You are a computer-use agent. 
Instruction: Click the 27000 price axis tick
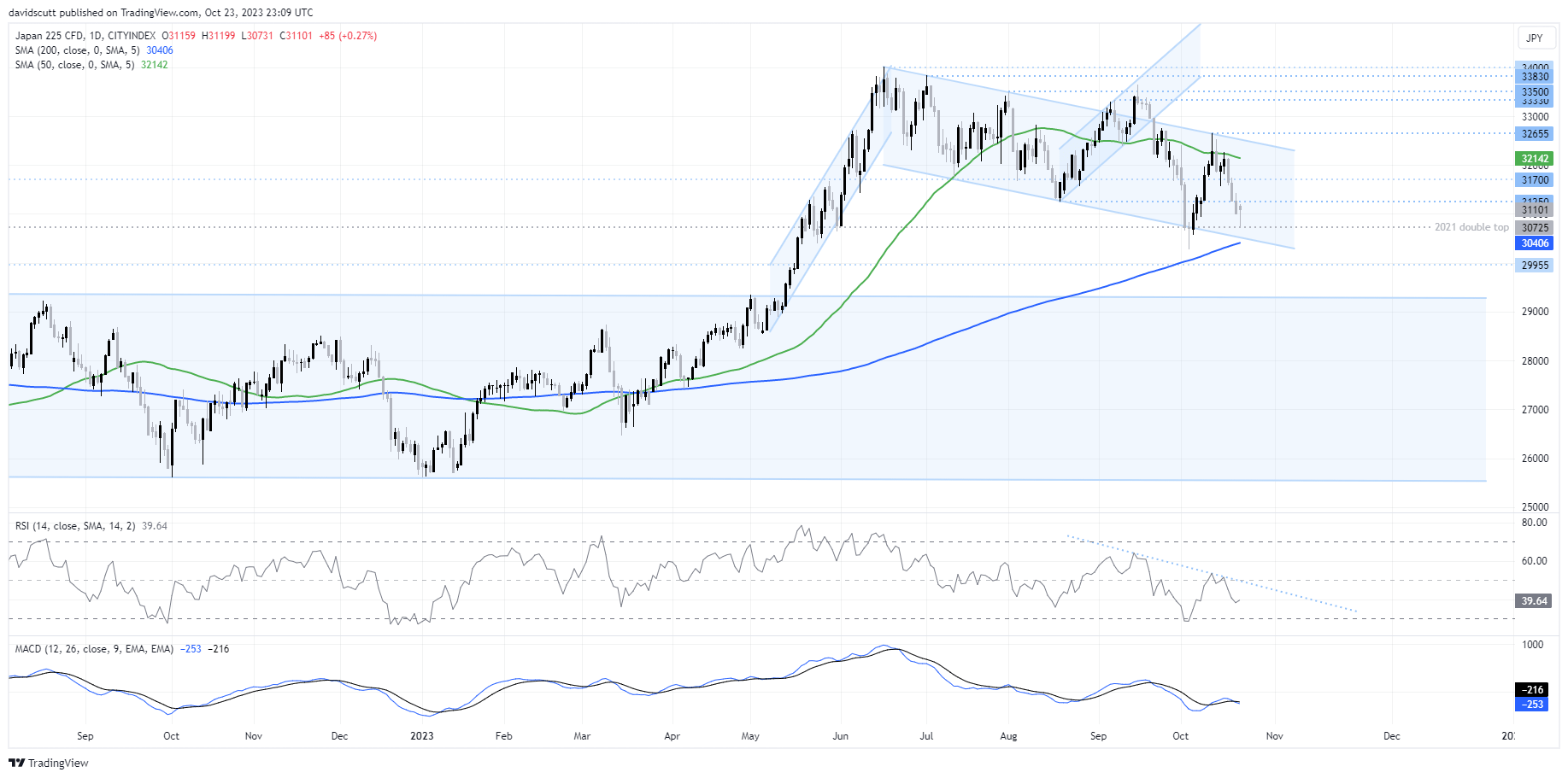(x=1535, y=410)
